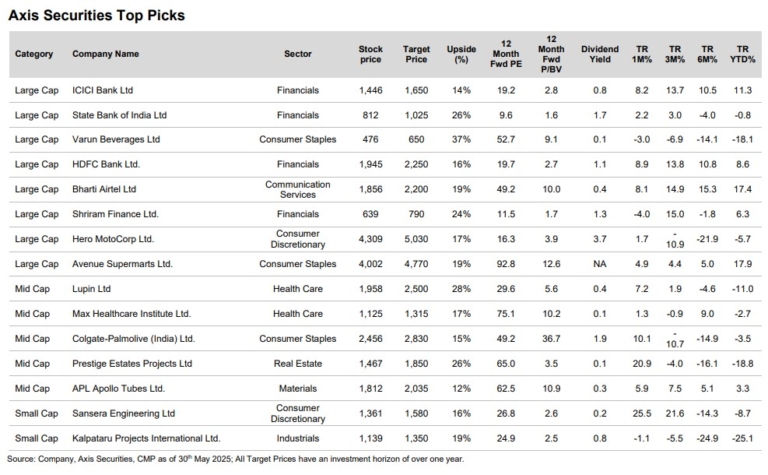Click the Stock price column header

[370, 54]
